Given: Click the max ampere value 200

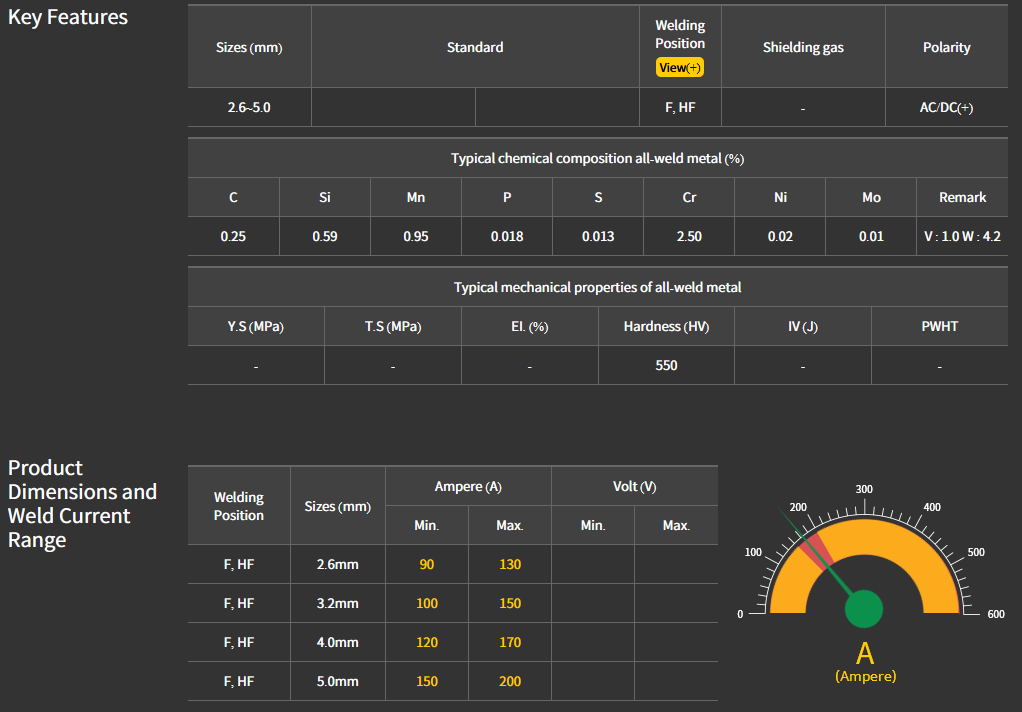Looking at the screenshot, I should pyautogui.click(x=510, y=681).
